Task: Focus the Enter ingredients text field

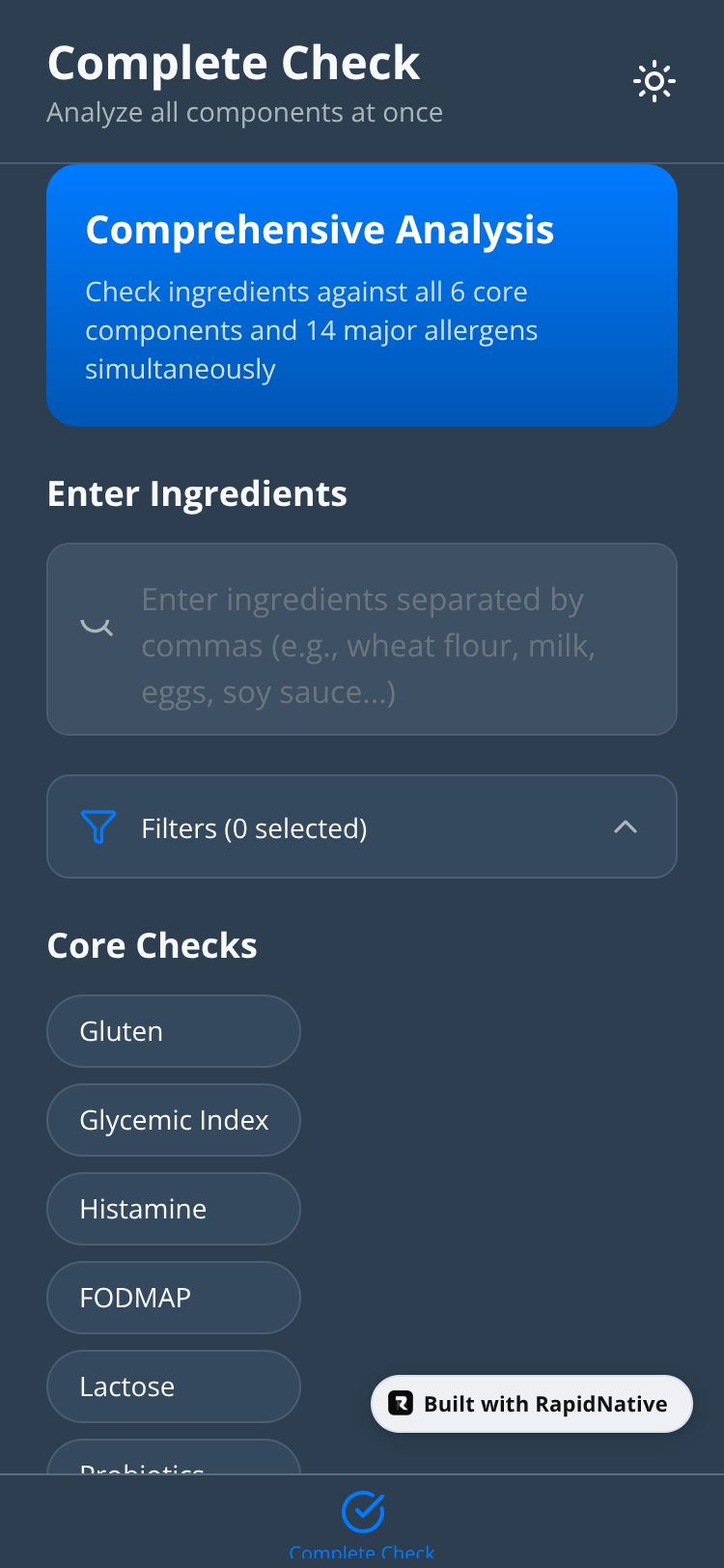Action: pyautogui.click(x=386, y=645)
